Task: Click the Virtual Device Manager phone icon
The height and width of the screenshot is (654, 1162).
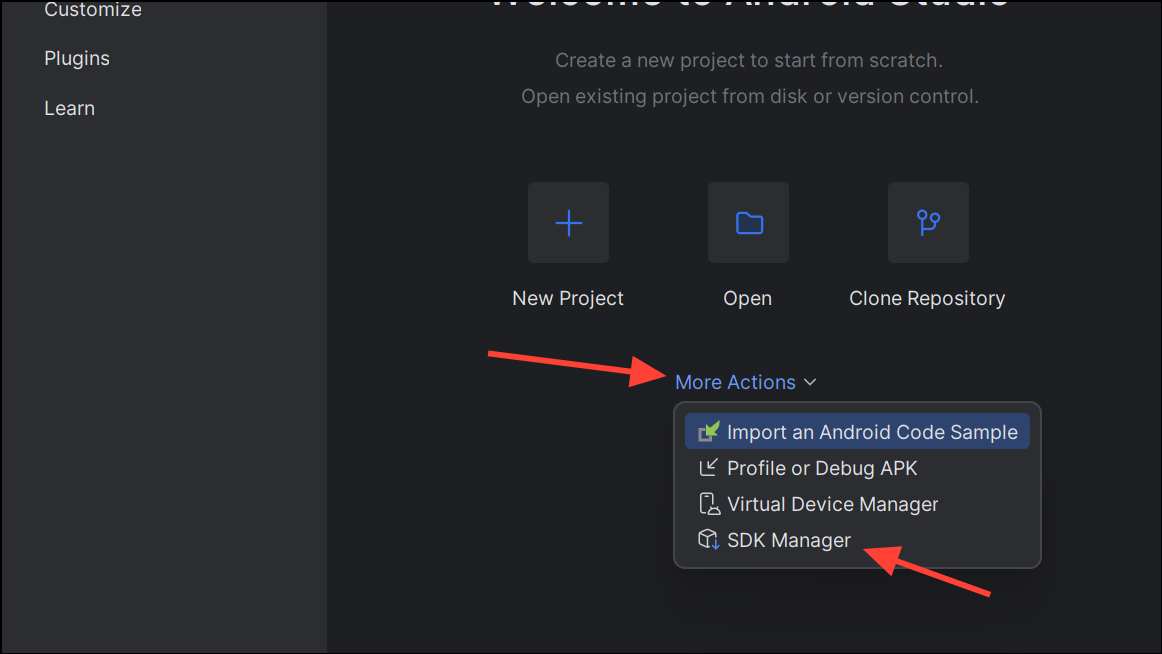Action: (708, 504)
